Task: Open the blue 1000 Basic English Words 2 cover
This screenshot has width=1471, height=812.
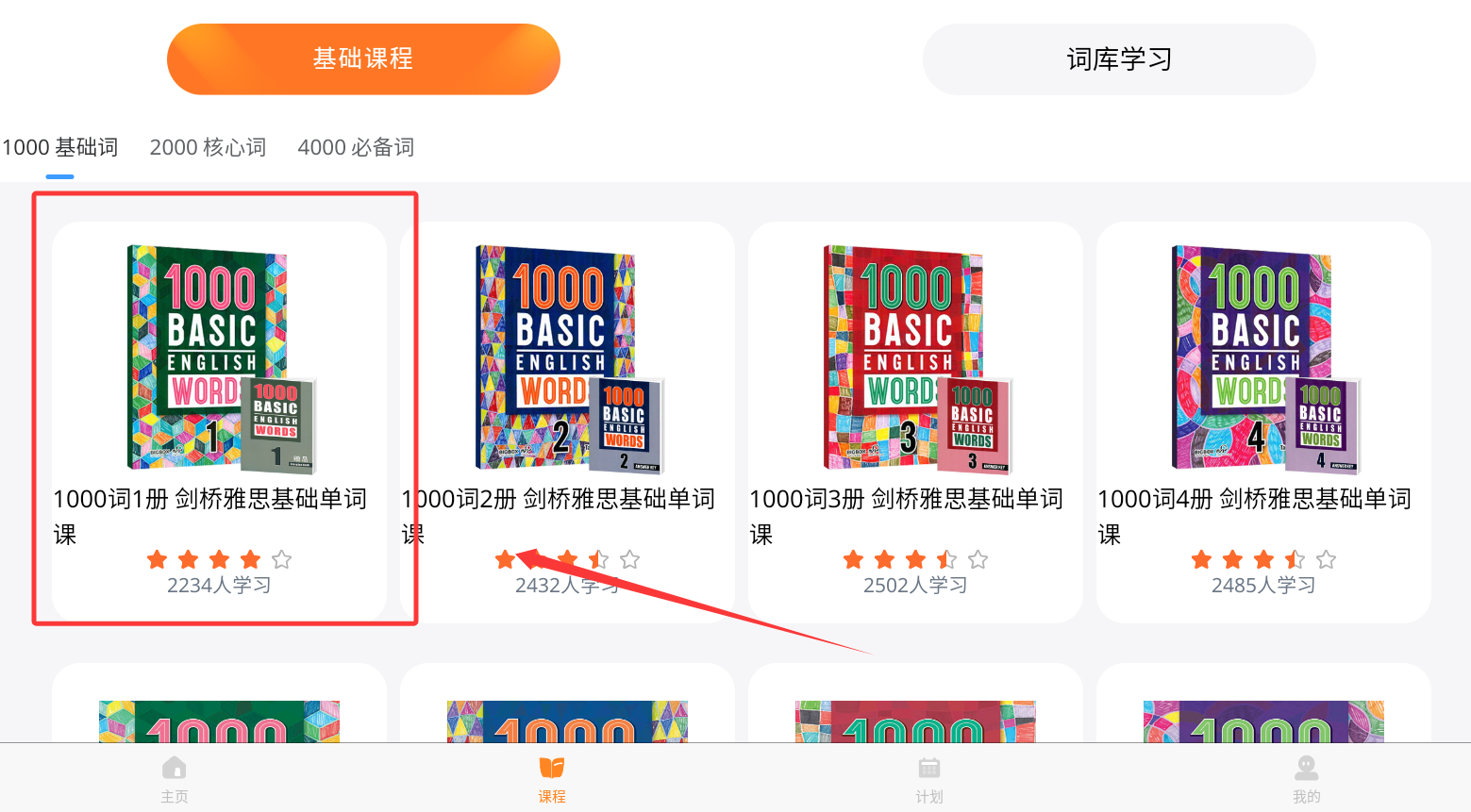Action: pos(569,358)
